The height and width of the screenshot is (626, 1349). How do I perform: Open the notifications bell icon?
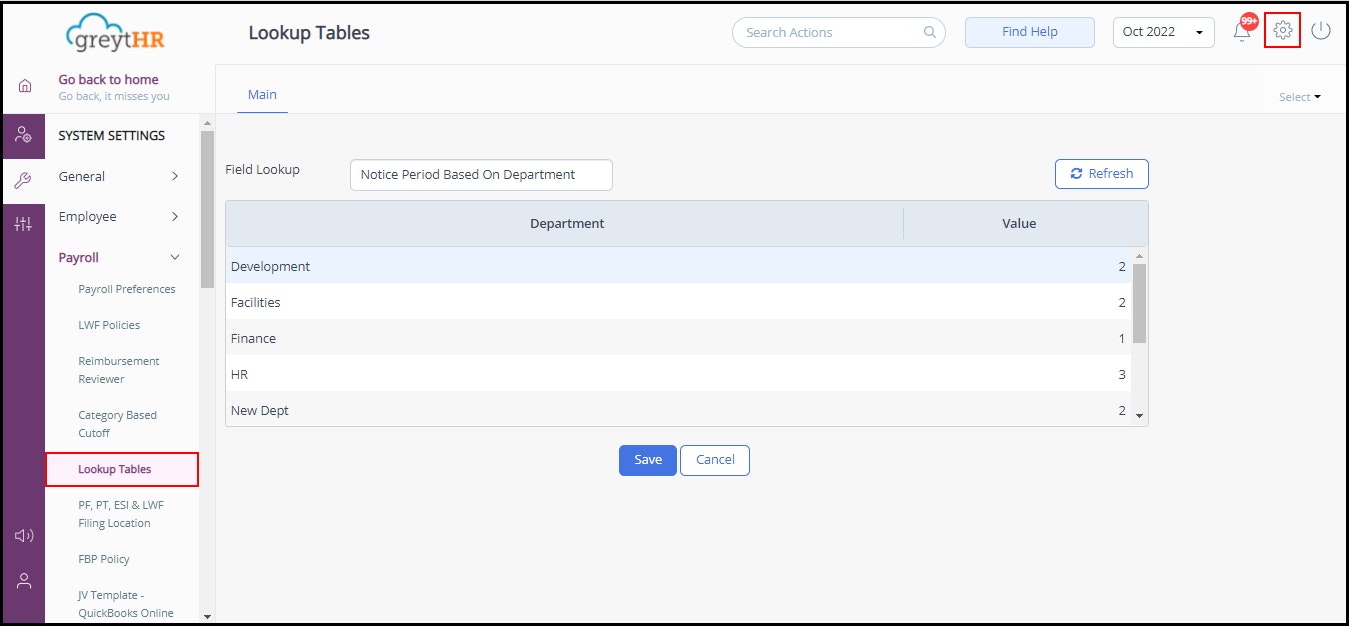[1242, 31]
